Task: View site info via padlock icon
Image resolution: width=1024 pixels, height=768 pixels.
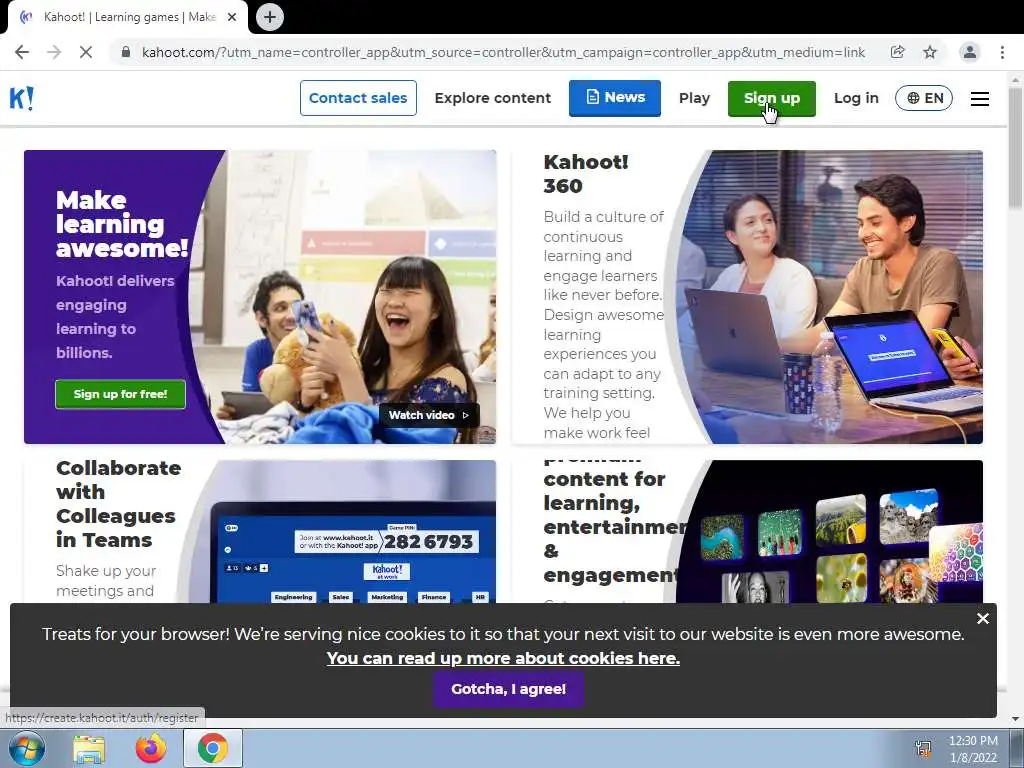Action: pos(126,52)
